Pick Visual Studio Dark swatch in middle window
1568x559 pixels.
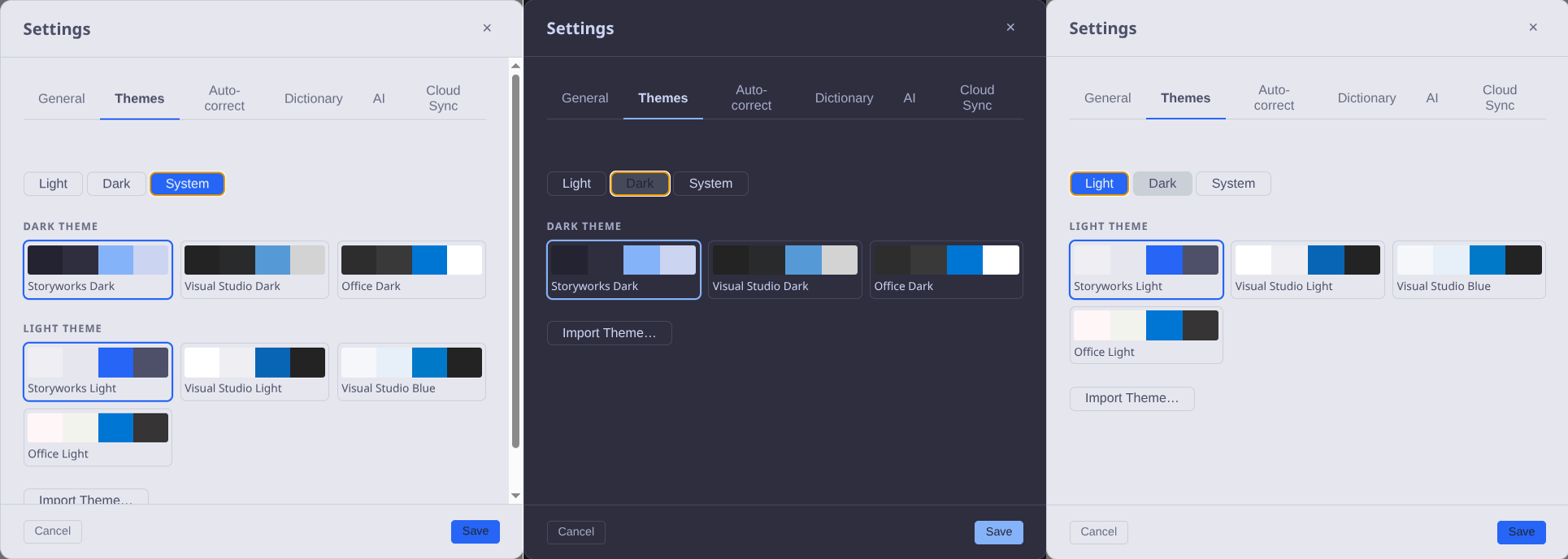point(784,270)
